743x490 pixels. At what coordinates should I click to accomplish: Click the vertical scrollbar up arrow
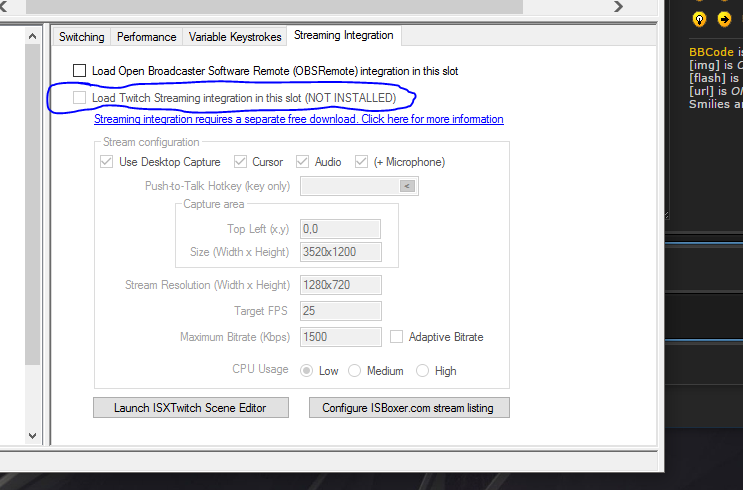pyautogui.click(x=32, y=36)
